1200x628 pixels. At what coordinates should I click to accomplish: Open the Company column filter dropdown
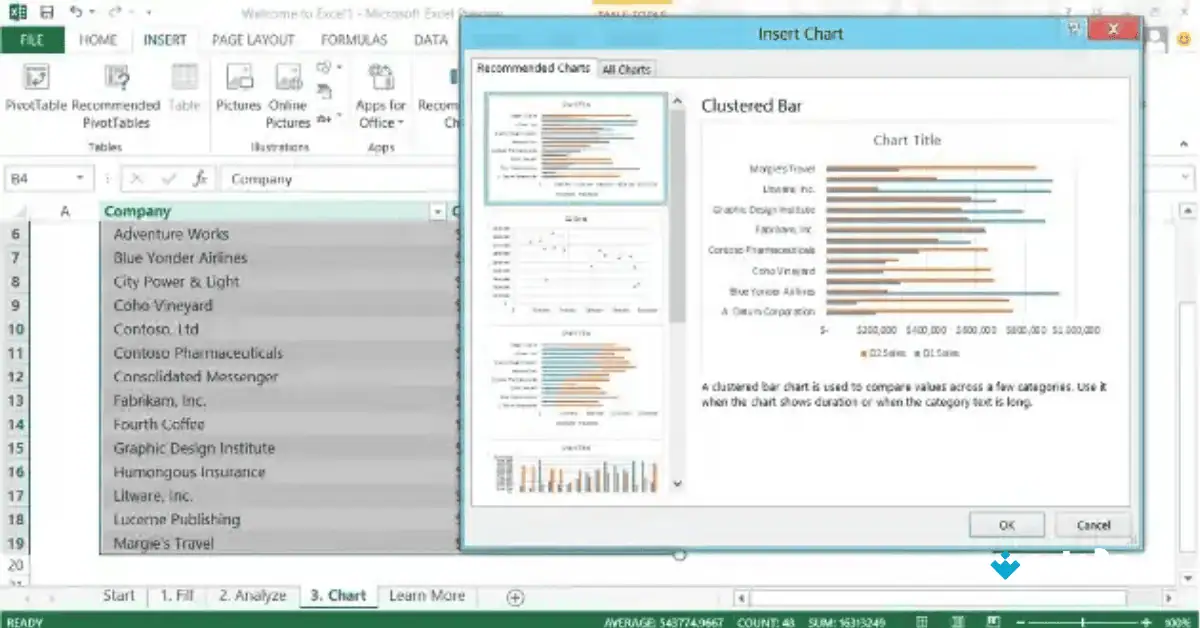[438, 211]
